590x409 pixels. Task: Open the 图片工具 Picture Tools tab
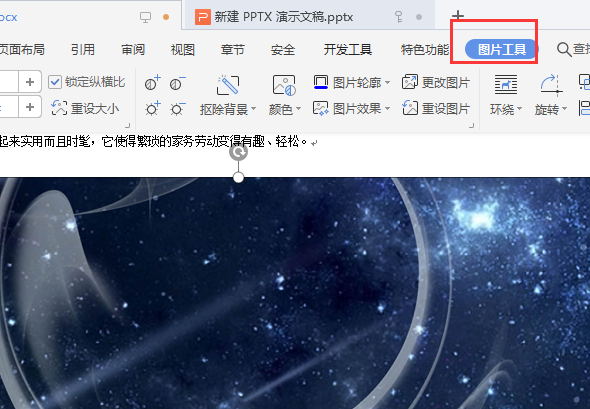[501, 49]
